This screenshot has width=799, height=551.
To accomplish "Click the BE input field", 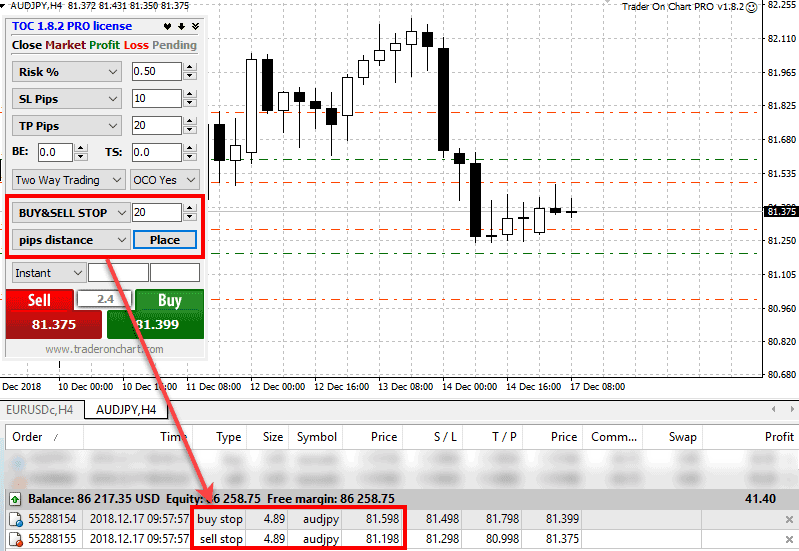I will [56, 152].
